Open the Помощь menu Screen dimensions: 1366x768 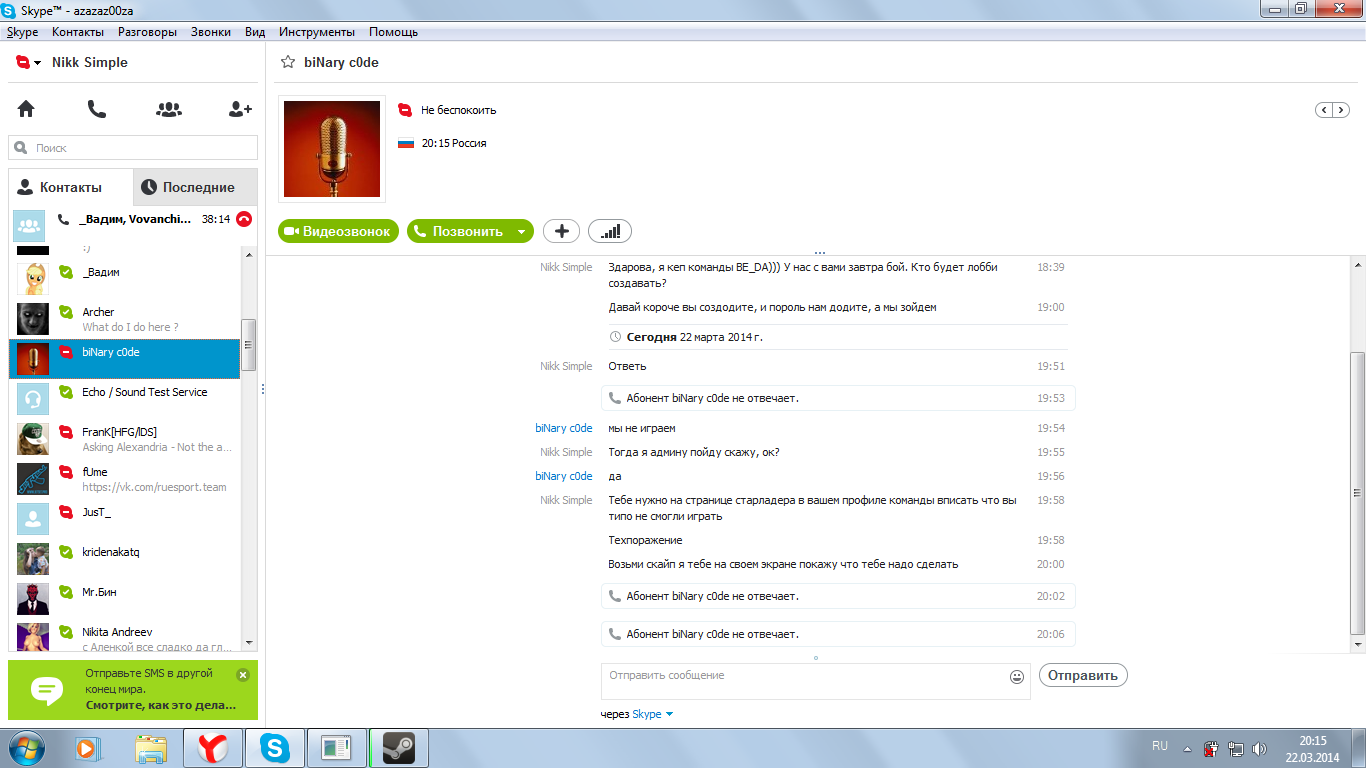(x=393, y=32)
